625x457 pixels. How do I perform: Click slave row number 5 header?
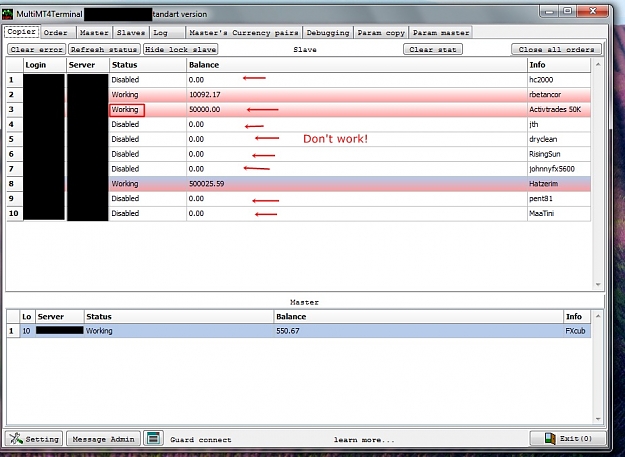click(x=15, y=139)
